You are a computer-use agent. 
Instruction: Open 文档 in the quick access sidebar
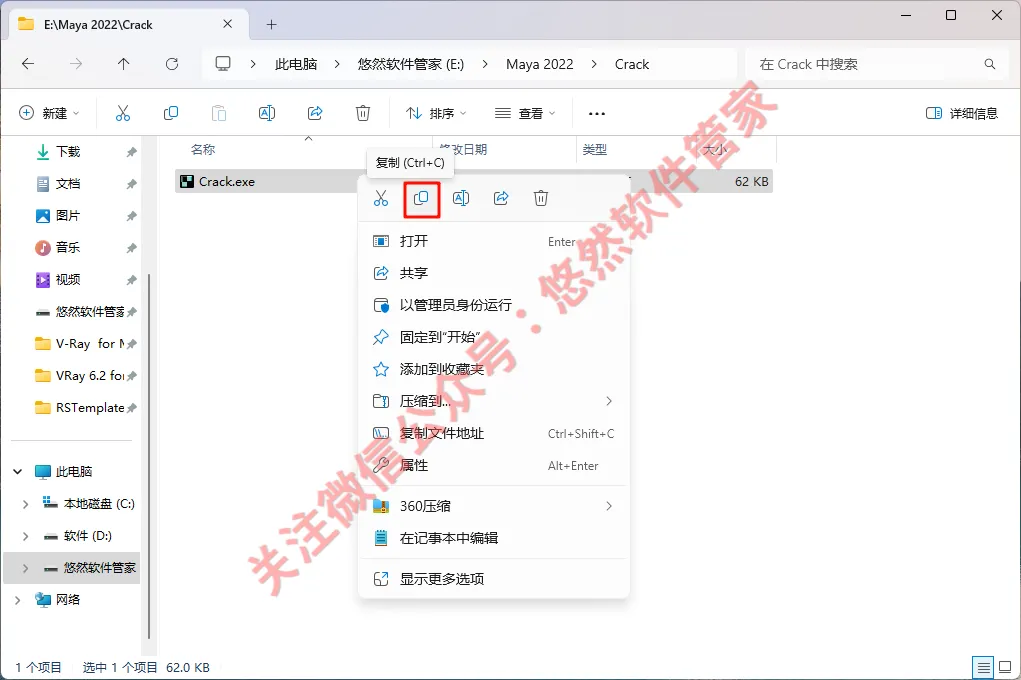pos(68,184)
